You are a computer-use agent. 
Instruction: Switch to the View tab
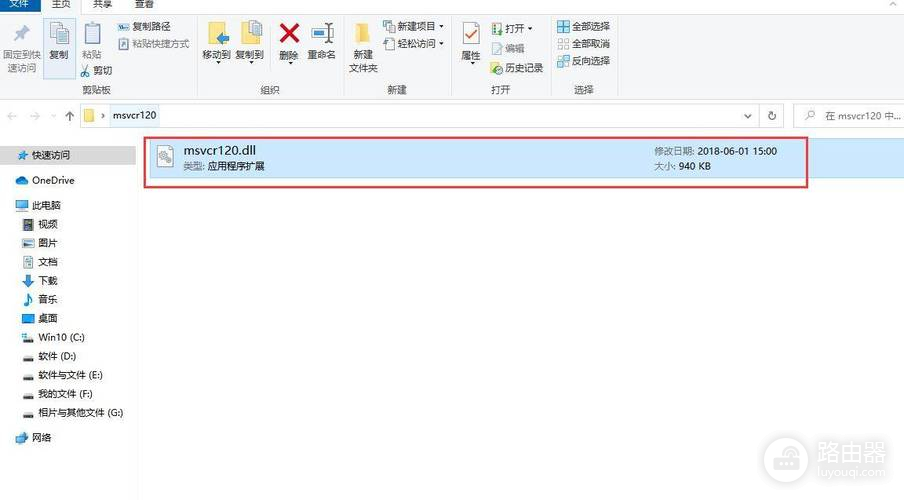coord(144,5)
